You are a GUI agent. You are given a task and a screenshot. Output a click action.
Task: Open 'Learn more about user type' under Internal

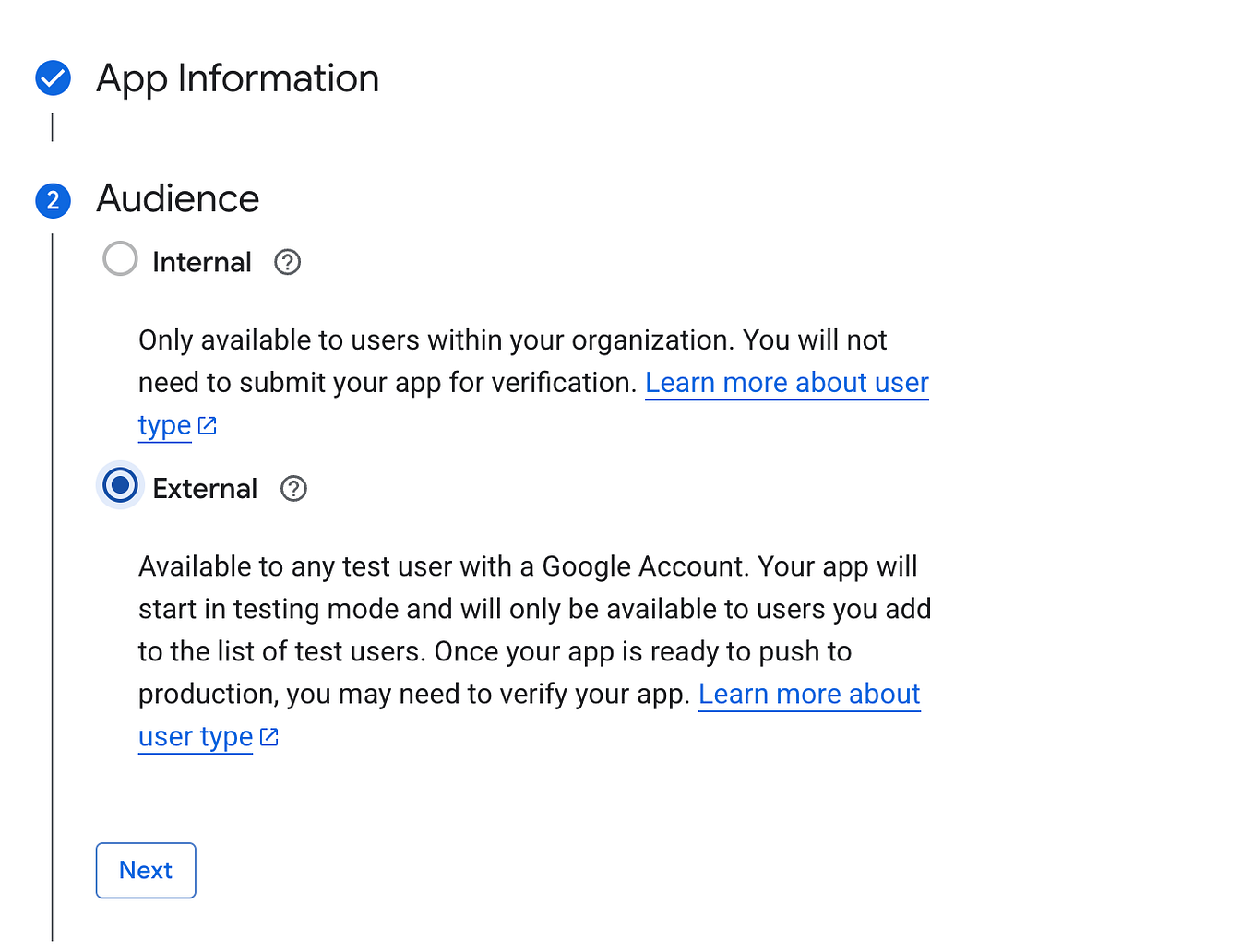[787, 383]
